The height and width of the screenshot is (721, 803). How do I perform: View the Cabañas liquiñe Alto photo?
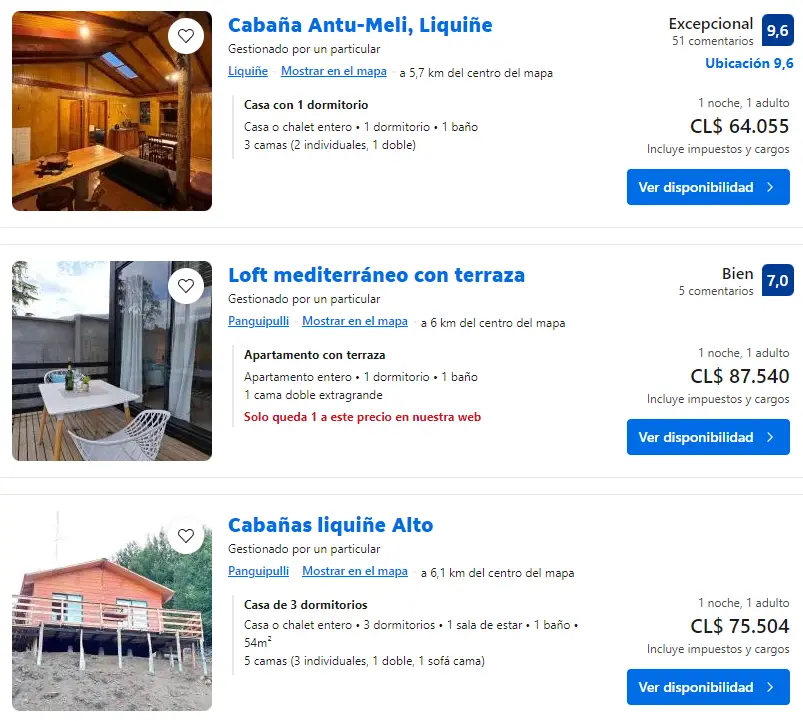pos(112,611)
